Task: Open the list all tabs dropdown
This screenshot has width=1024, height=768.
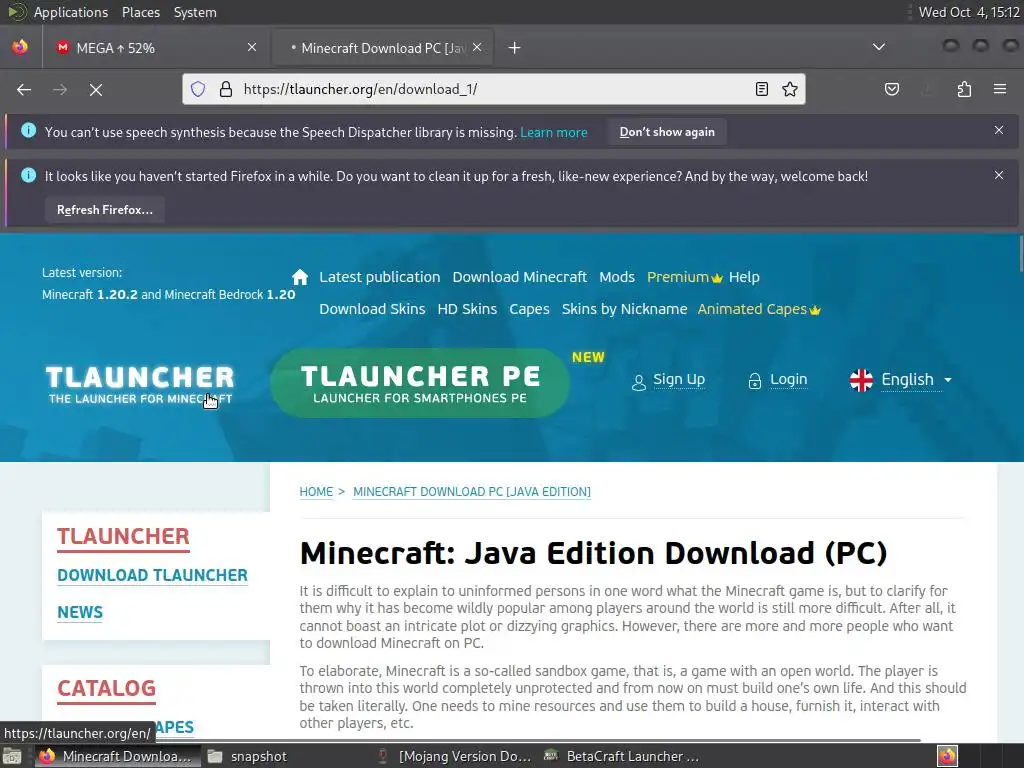Action: (879, 47)
